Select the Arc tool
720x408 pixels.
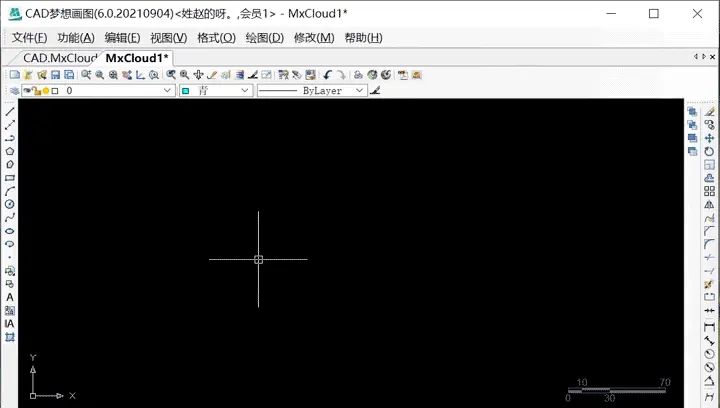point(10,191)
